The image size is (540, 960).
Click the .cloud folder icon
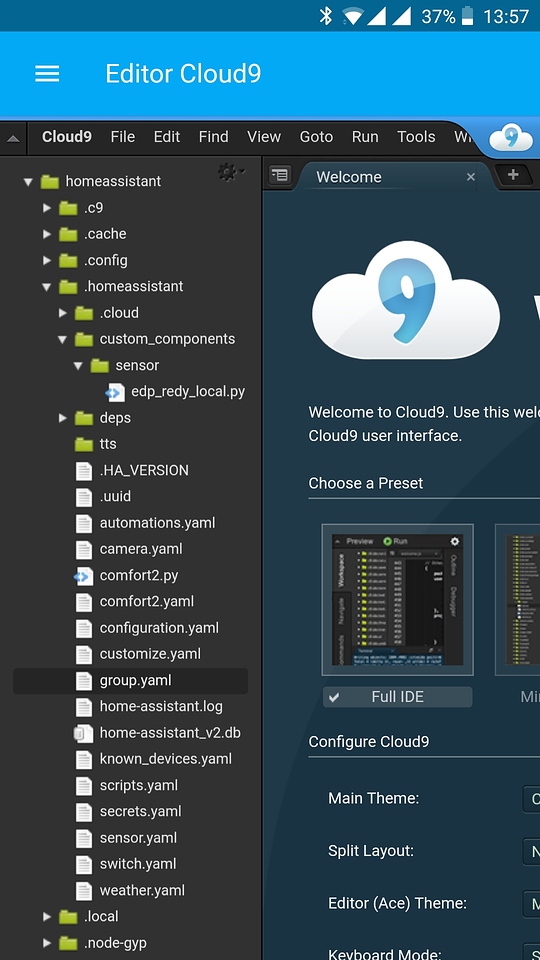pos(84,313)
